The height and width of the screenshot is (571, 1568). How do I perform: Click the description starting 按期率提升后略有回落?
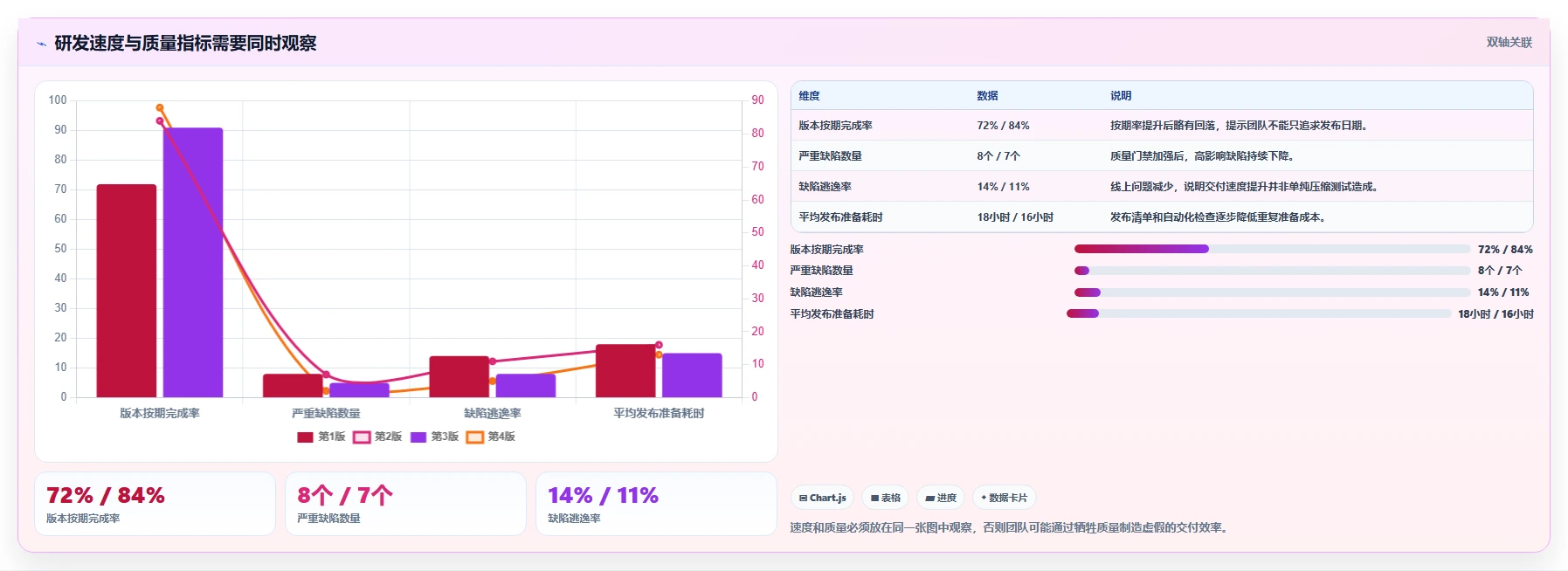[x=1239, y=126]
